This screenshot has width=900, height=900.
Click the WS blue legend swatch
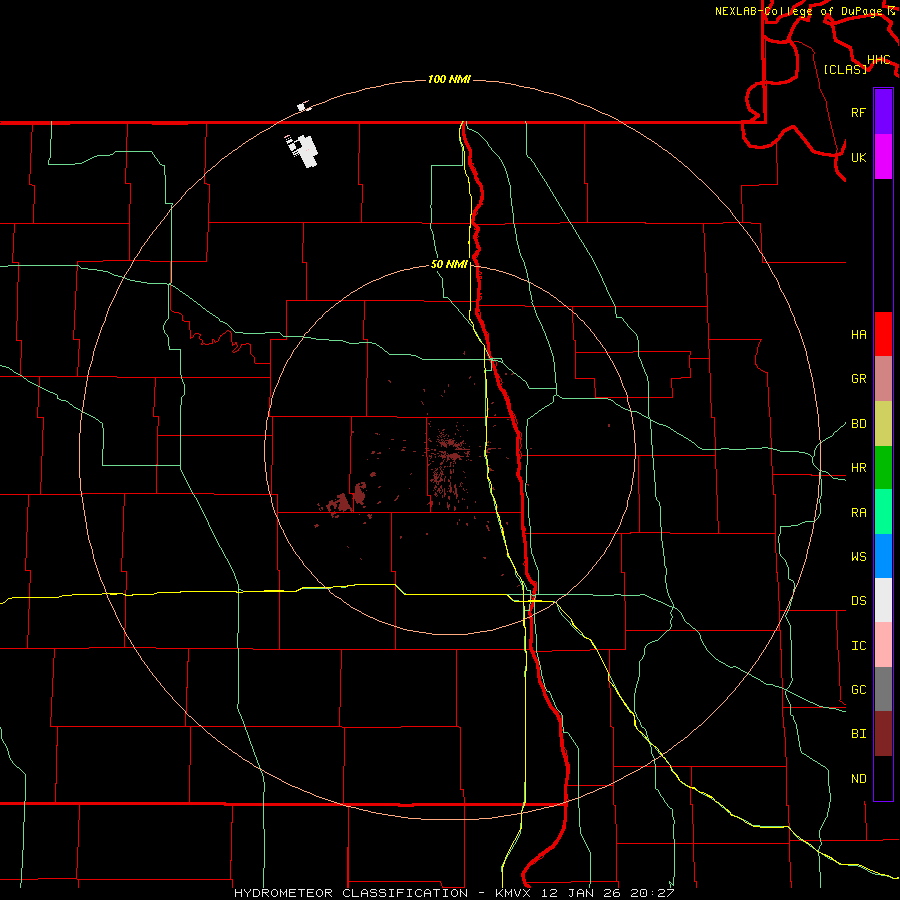pyautogui.click(x=883, y=556)
